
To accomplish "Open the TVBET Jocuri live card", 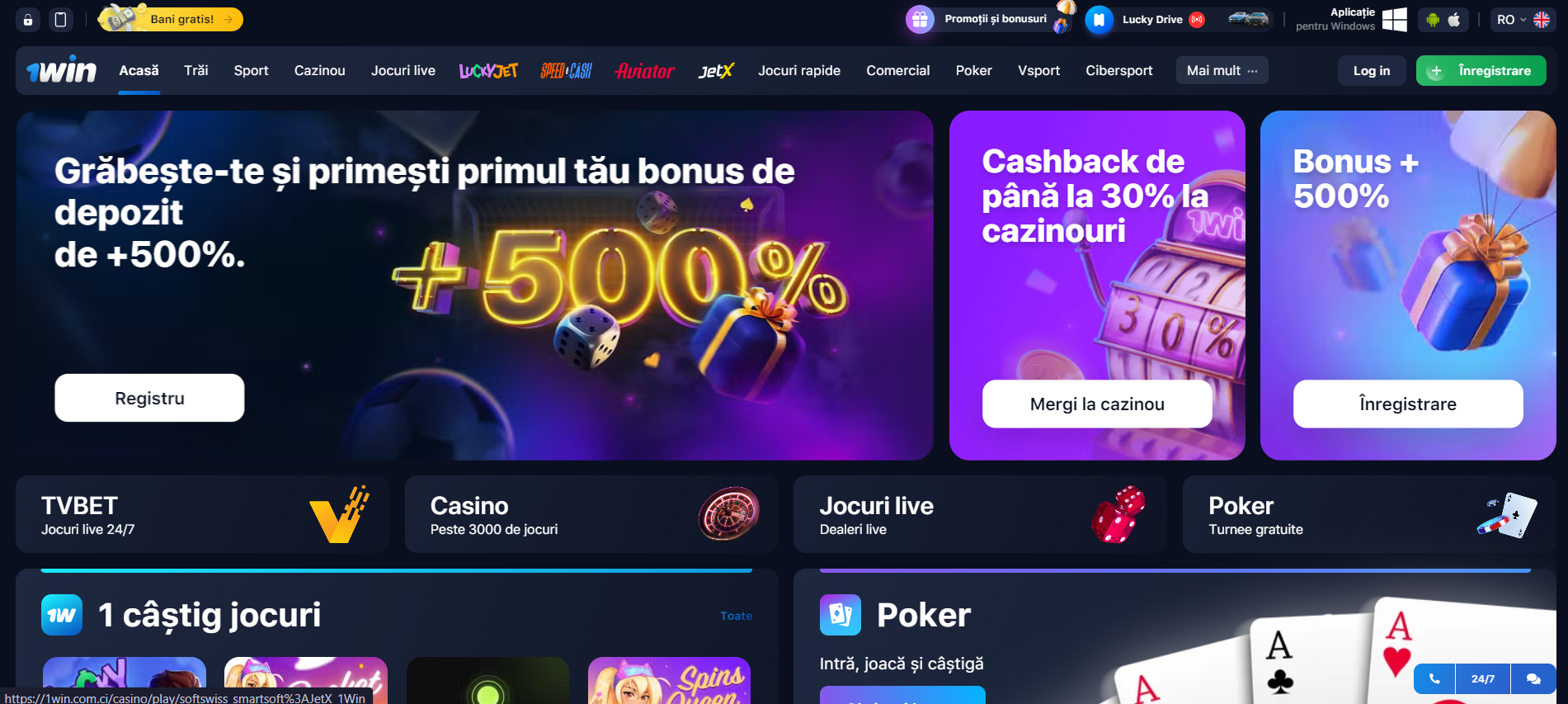I will click(202, 514).
